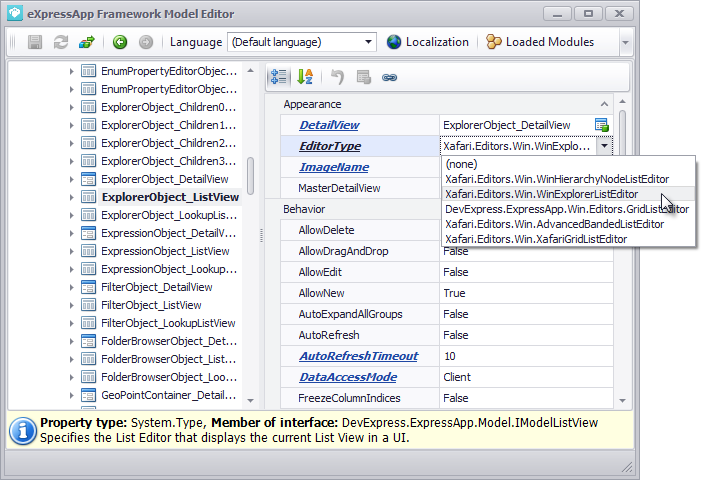Click the splitter grip between panels
This screenshot has width=701, height=480.
click(x=261, y=235)
